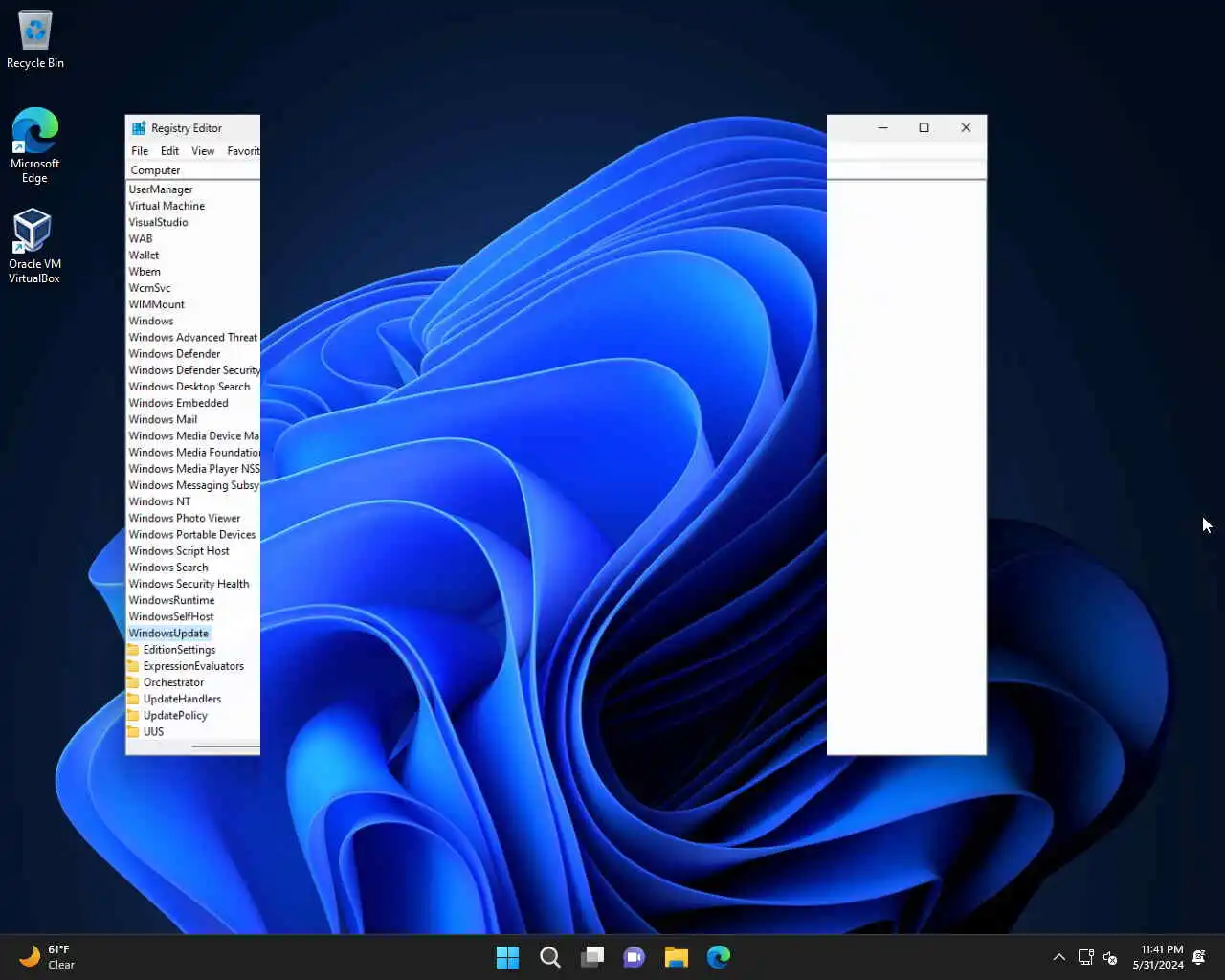The height and width of the screenshot is (980, 1225).
Task: Select the Windows Media Player NSS key
Action: pyautogui.click(x=193, y=469)
